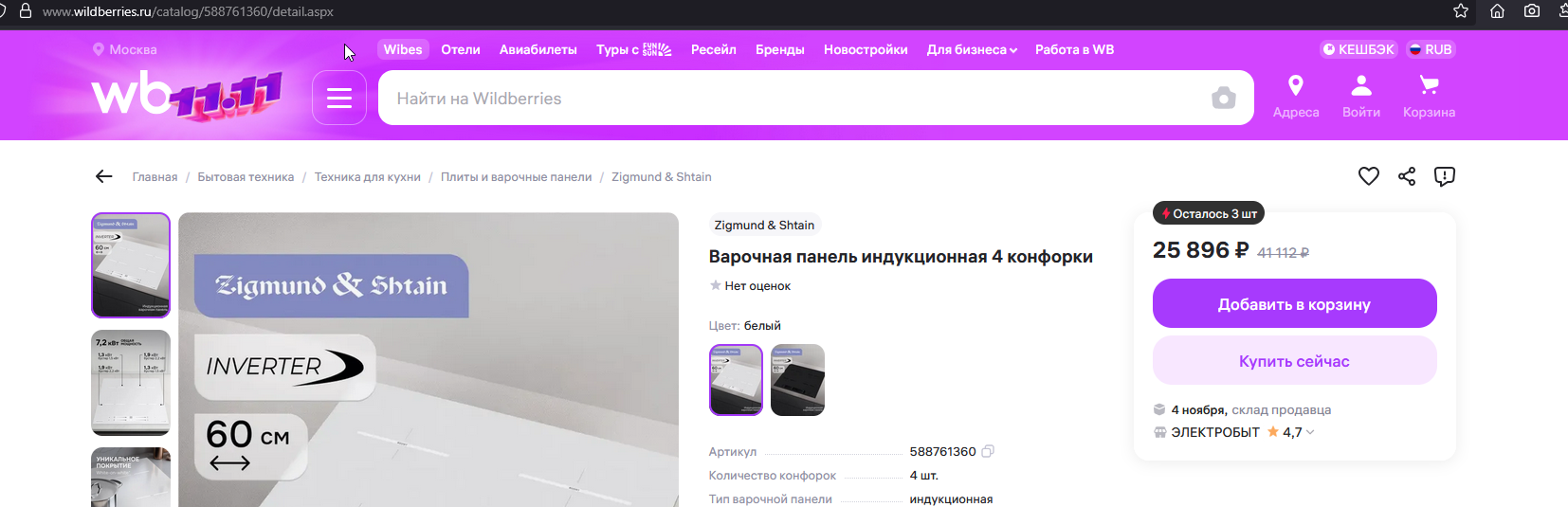The height and width of the screenshot is (507, 1568).
Task: Open the Ресейл menu item
Action: tap(714, 49)
